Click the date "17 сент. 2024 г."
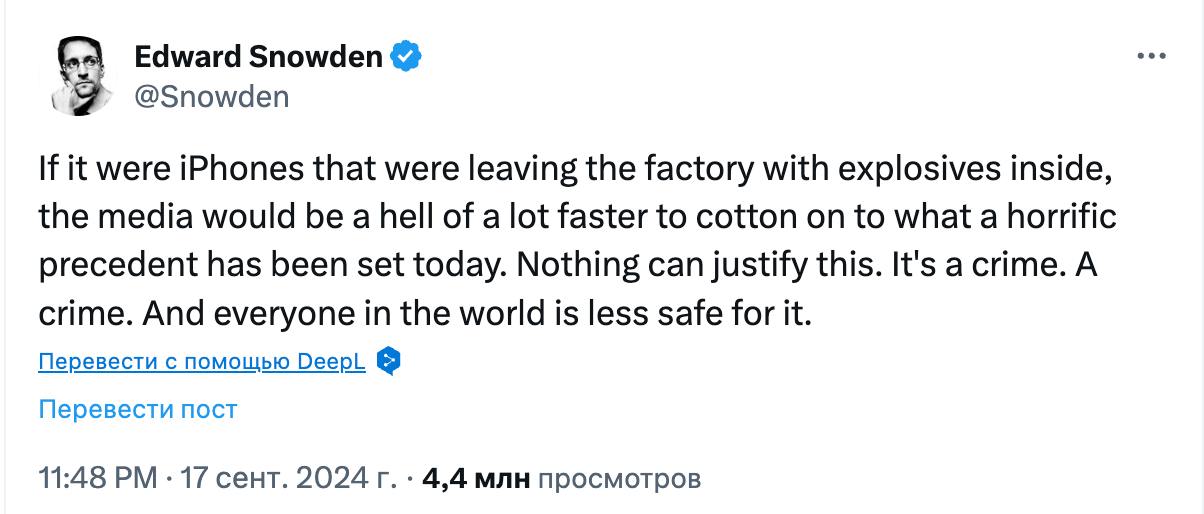The height and width of the screenshot is (514, 1204). coord(290,478)
